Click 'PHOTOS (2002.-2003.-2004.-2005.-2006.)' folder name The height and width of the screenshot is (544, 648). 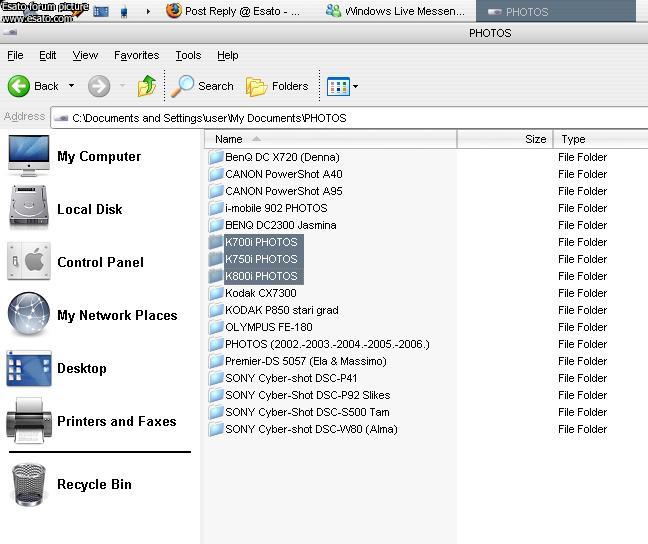click(327, 344)
